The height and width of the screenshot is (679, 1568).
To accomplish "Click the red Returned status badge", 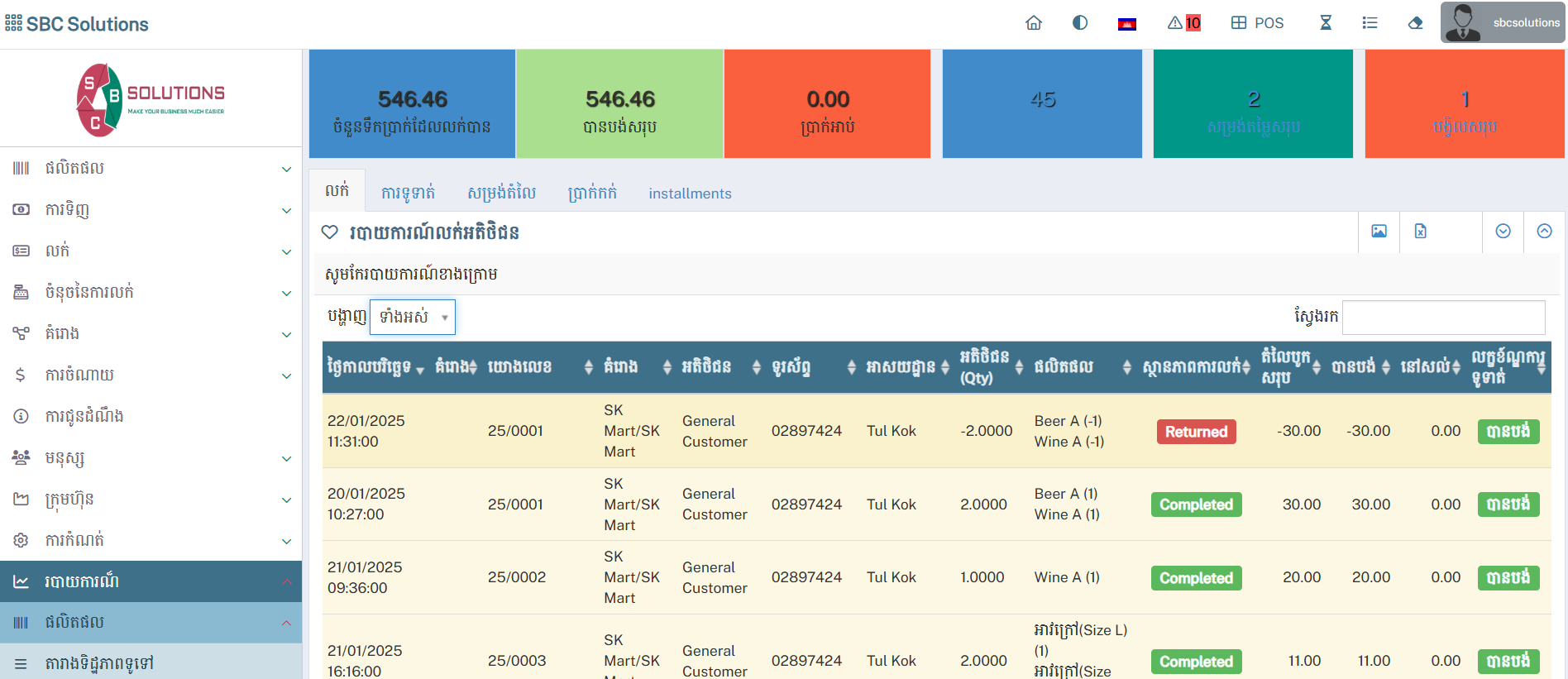I will click(x=1196, y=432).
